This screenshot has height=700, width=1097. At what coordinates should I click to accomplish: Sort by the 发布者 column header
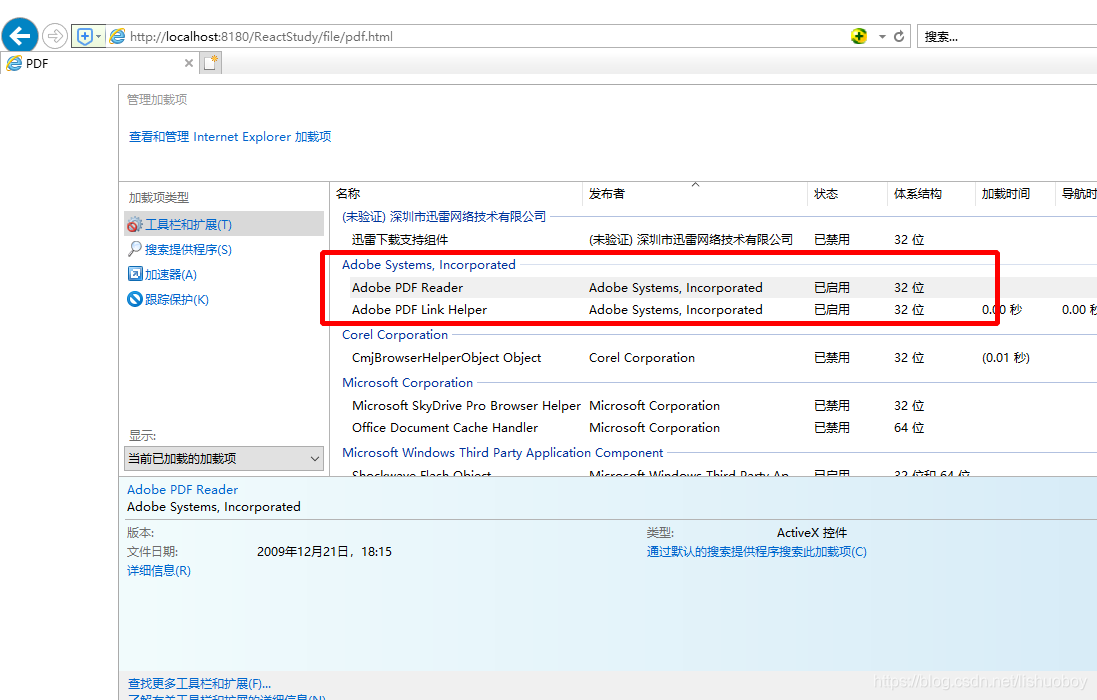click(x=695, y=194)
